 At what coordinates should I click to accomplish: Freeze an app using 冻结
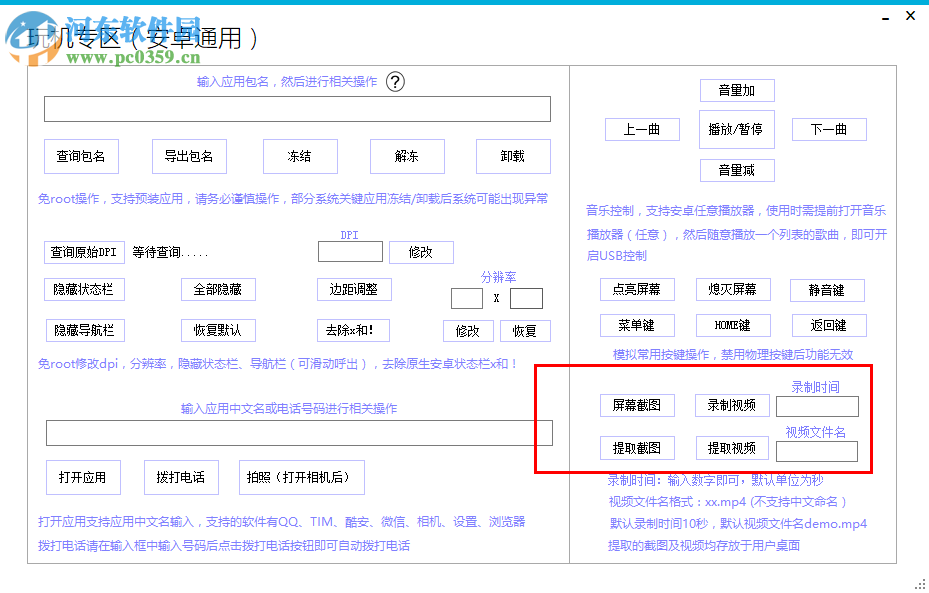coord(300,156)
